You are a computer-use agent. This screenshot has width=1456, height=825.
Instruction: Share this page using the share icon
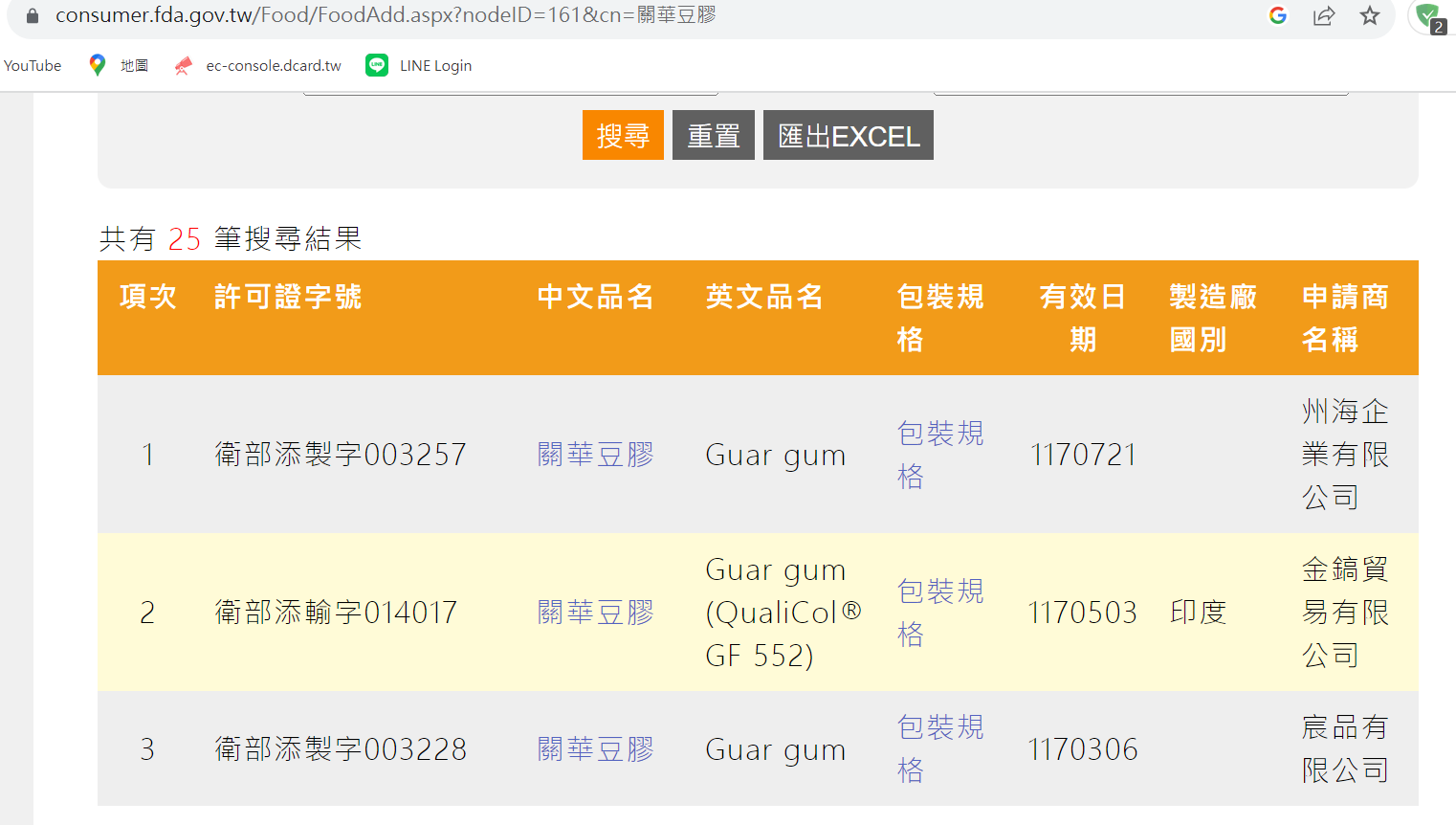point(1324,15)
